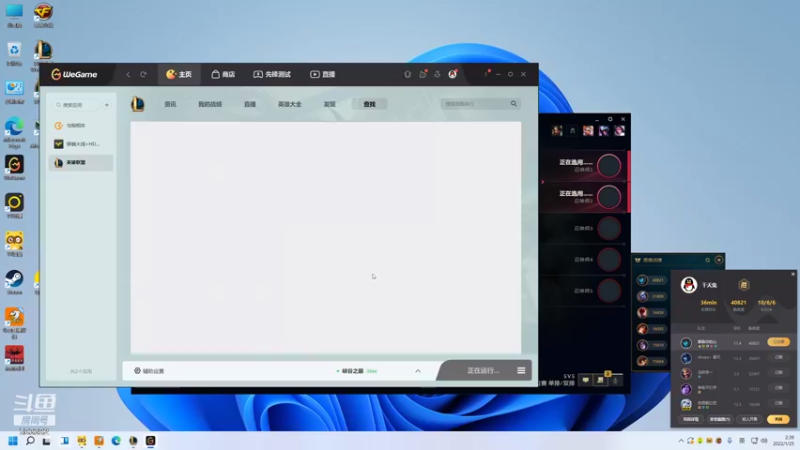Click the Edge icon in the taskbar
Screen dimensions: 800x450
tap(116, 441)
